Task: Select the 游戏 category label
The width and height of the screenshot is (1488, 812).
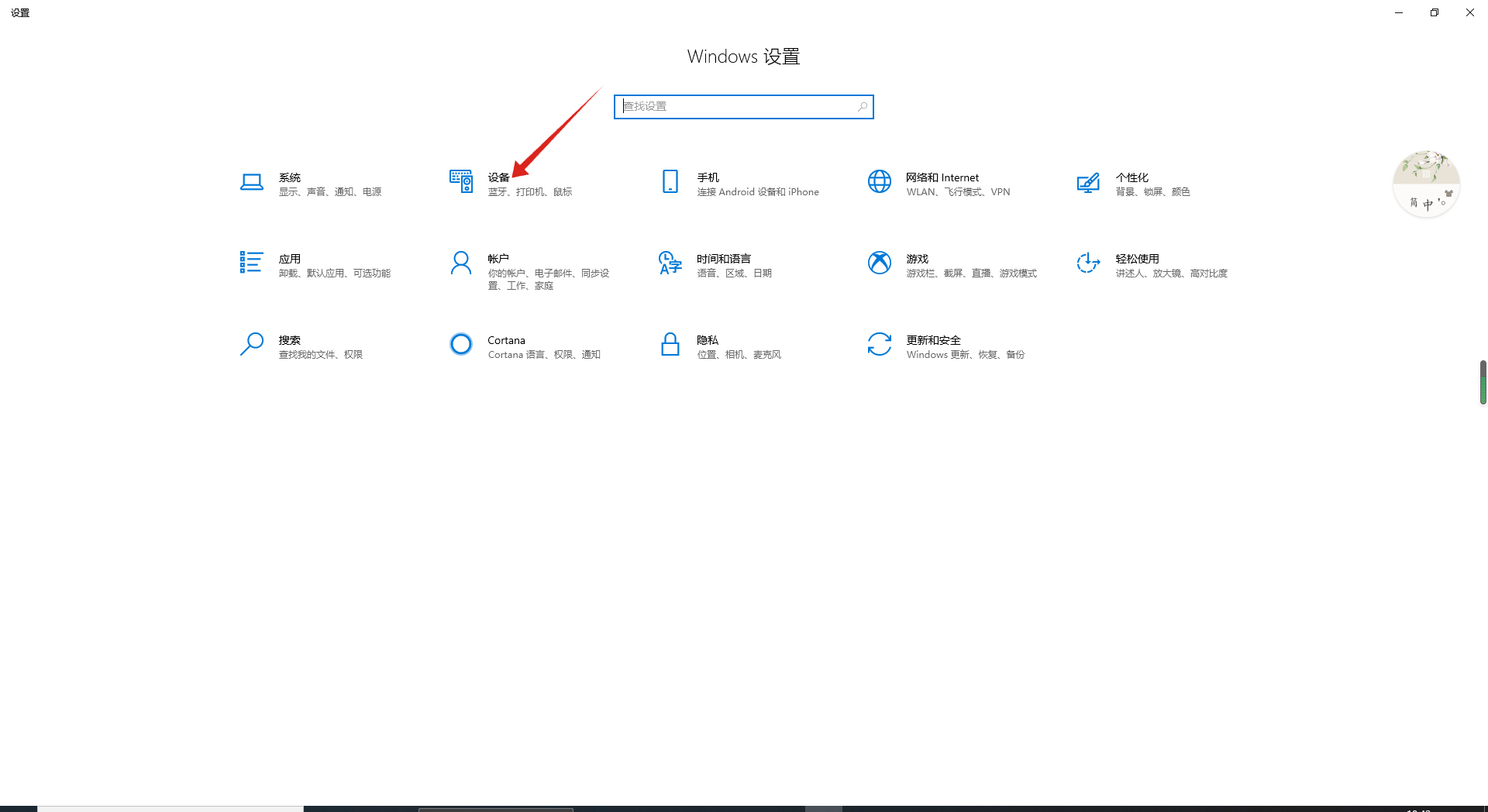Action: (918, 259)
